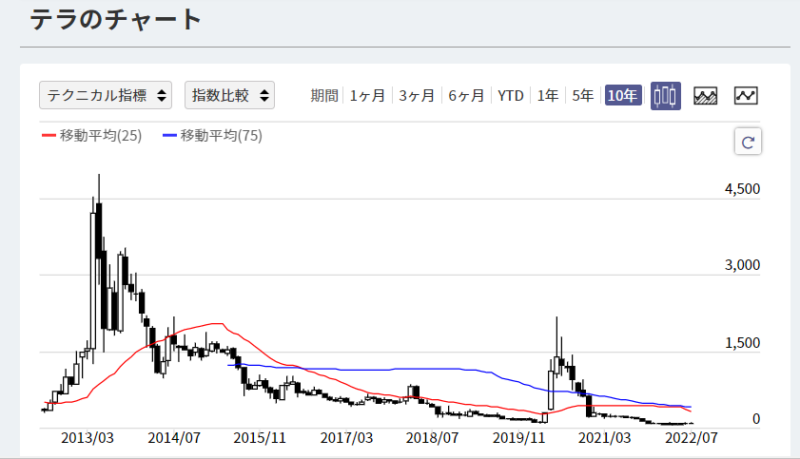Click the 2013/03 date label
Viewport: 800px width, 459px height.
[87, 438]
